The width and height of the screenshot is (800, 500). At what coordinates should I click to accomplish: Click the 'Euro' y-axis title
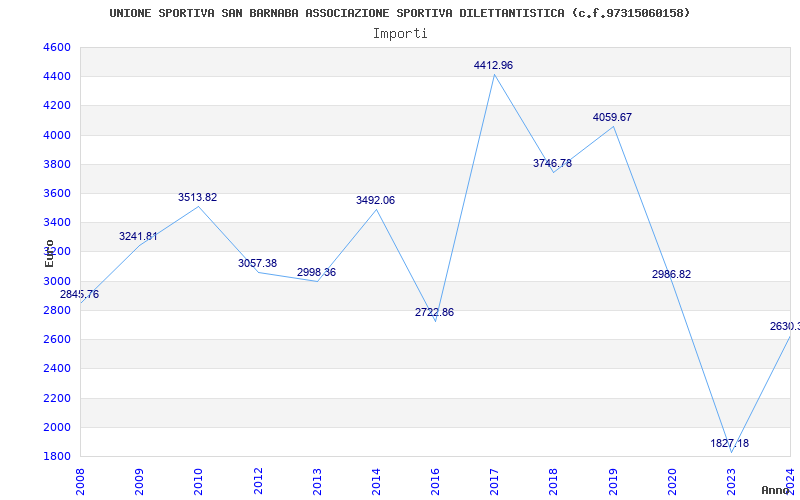click(x=49, y=254)
